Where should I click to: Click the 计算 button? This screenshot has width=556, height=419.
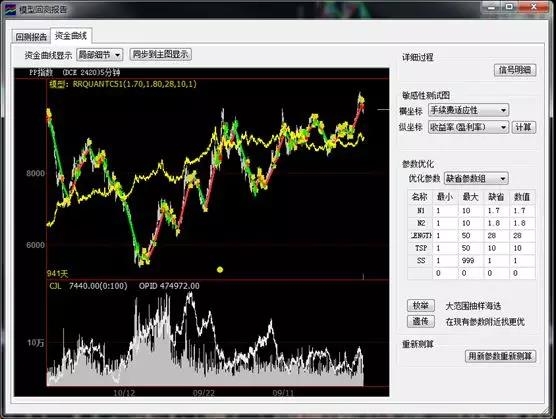(523, 127)
